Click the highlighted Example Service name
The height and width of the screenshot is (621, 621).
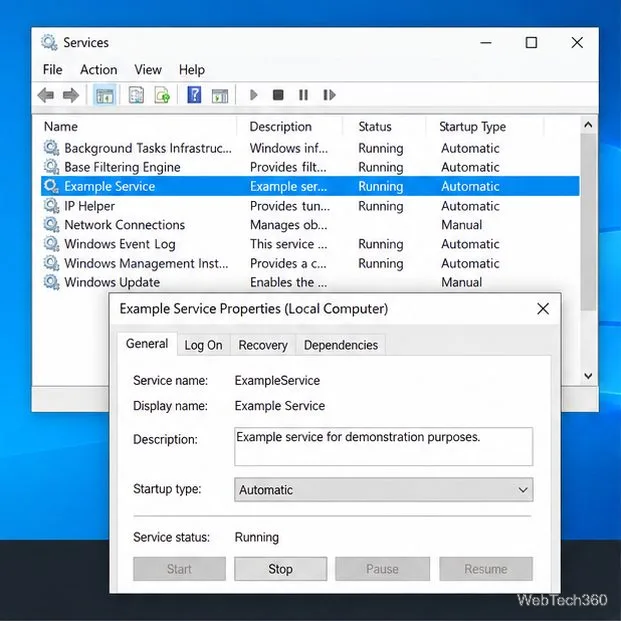coord(110,187)
